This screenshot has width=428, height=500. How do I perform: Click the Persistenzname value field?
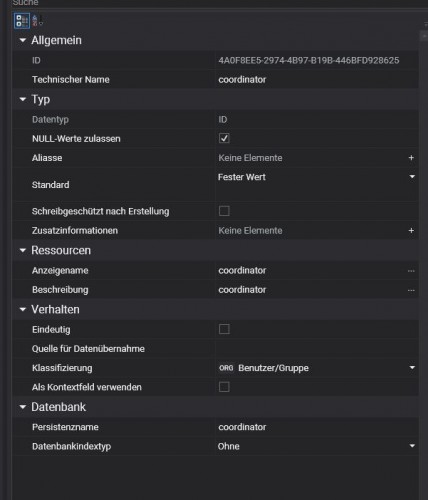(317, 427)
